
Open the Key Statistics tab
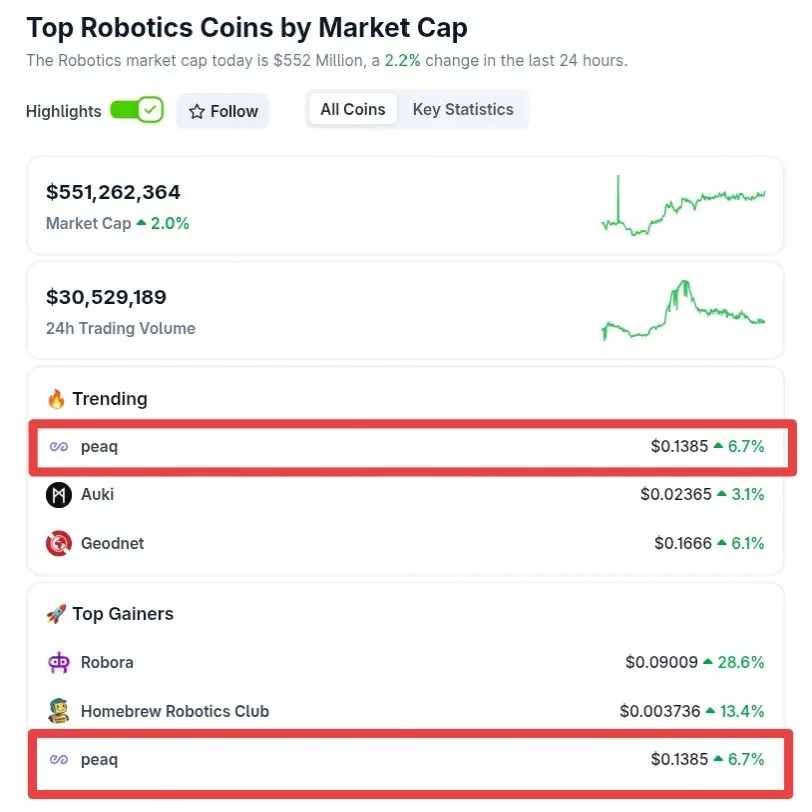[463, 110]
